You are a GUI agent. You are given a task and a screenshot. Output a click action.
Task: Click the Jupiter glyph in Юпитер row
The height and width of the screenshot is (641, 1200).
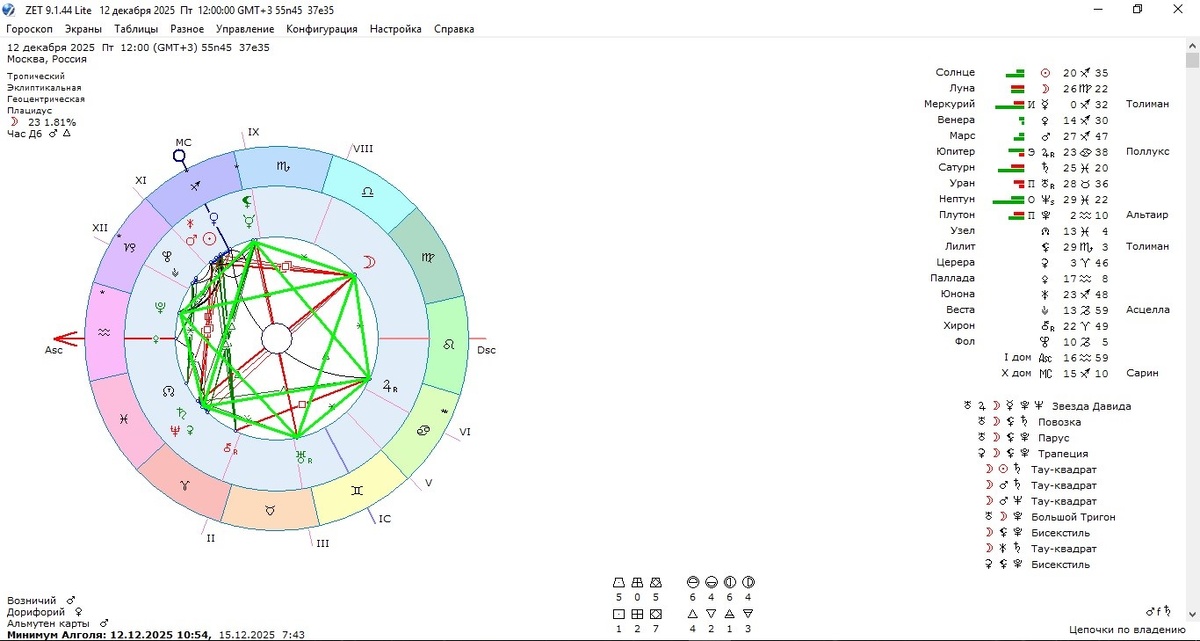pos(1048,152)
